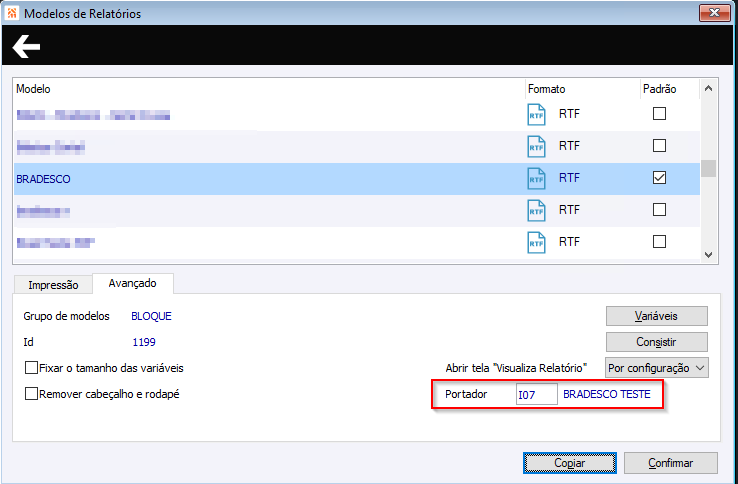Click the white back arrow icon
Image resolution: width=738 pixels, height=484 pixels.
click(26, 46)
